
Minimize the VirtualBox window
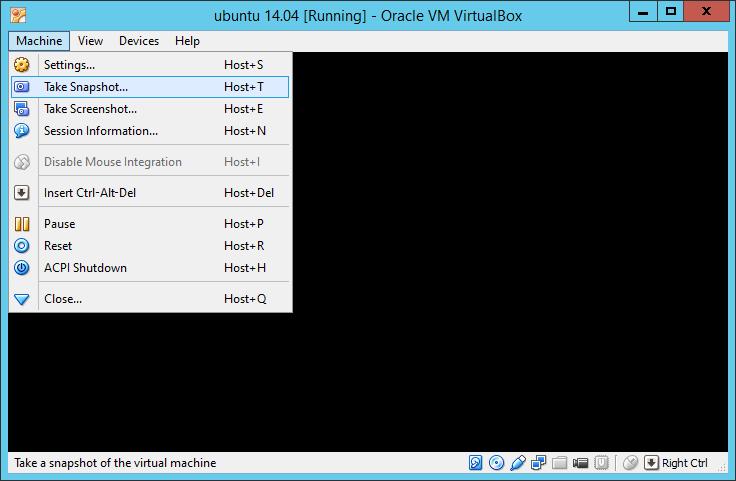(x=643, y=11)
